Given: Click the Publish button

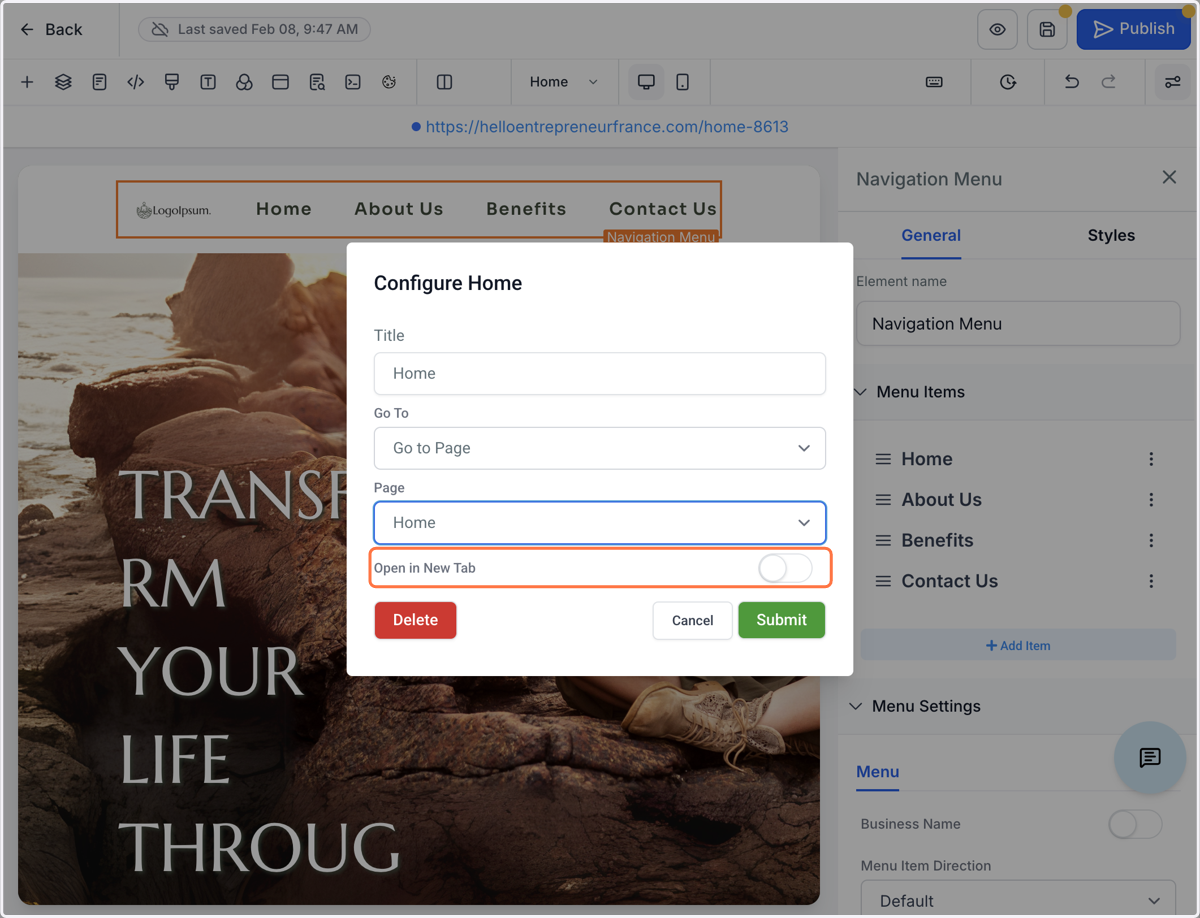Looking at the screenshot, I should point(1133,29).
